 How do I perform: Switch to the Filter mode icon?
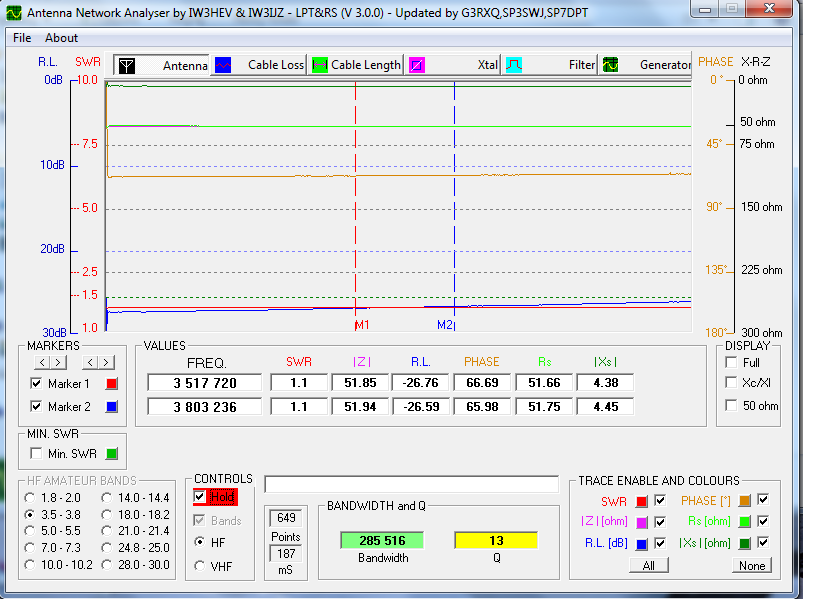(x=513, y=66)
